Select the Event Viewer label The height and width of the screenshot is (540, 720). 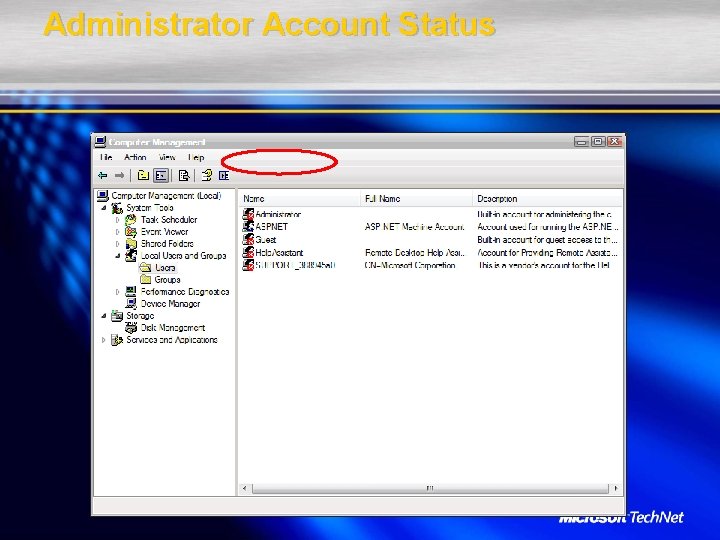click(x=164, y=231)
